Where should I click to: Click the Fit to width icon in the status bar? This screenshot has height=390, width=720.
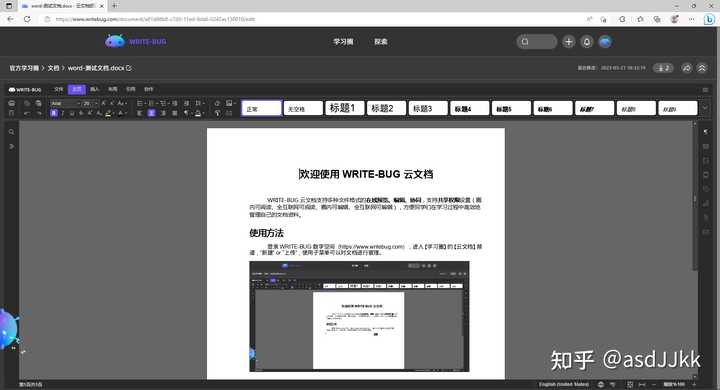(642, 384)
